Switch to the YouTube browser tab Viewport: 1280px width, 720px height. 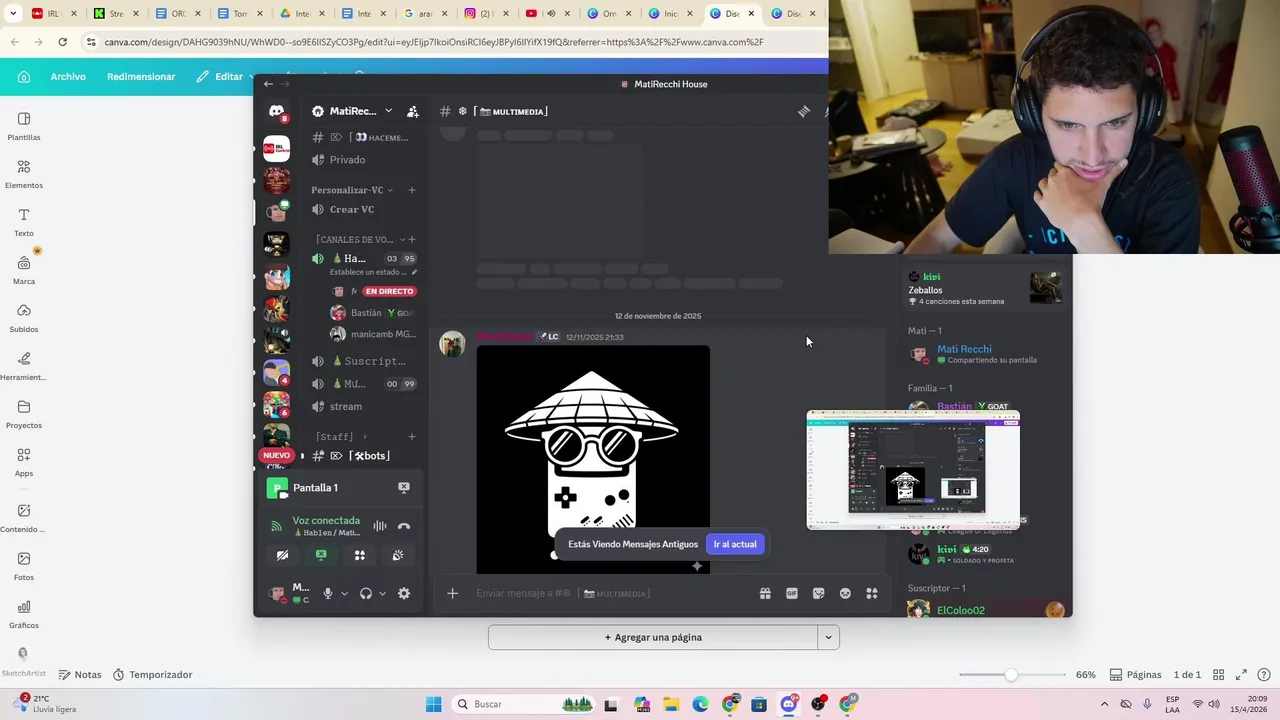tap(547, 14)
